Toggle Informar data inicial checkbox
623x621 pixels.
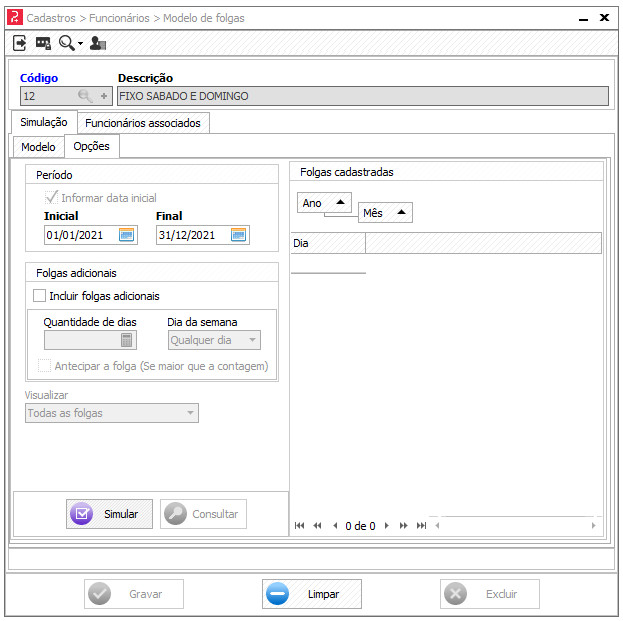51,197
